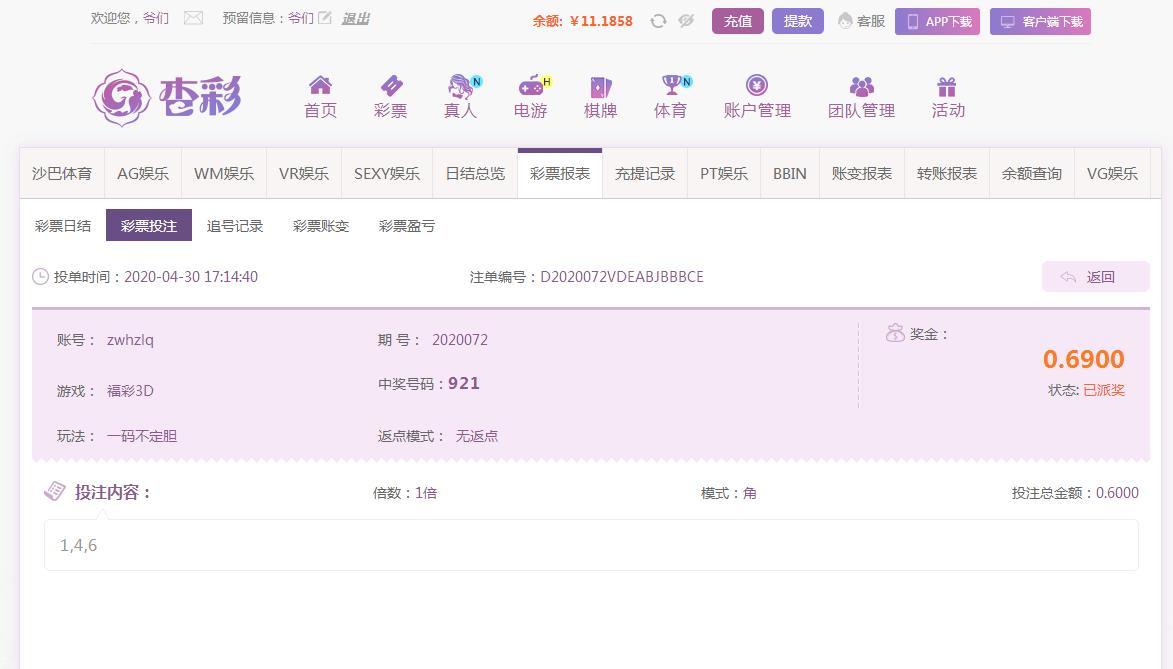This screenshot has width=1173, height=669.
Task: Click play type 一码不定胆
Action: point(142,436)
